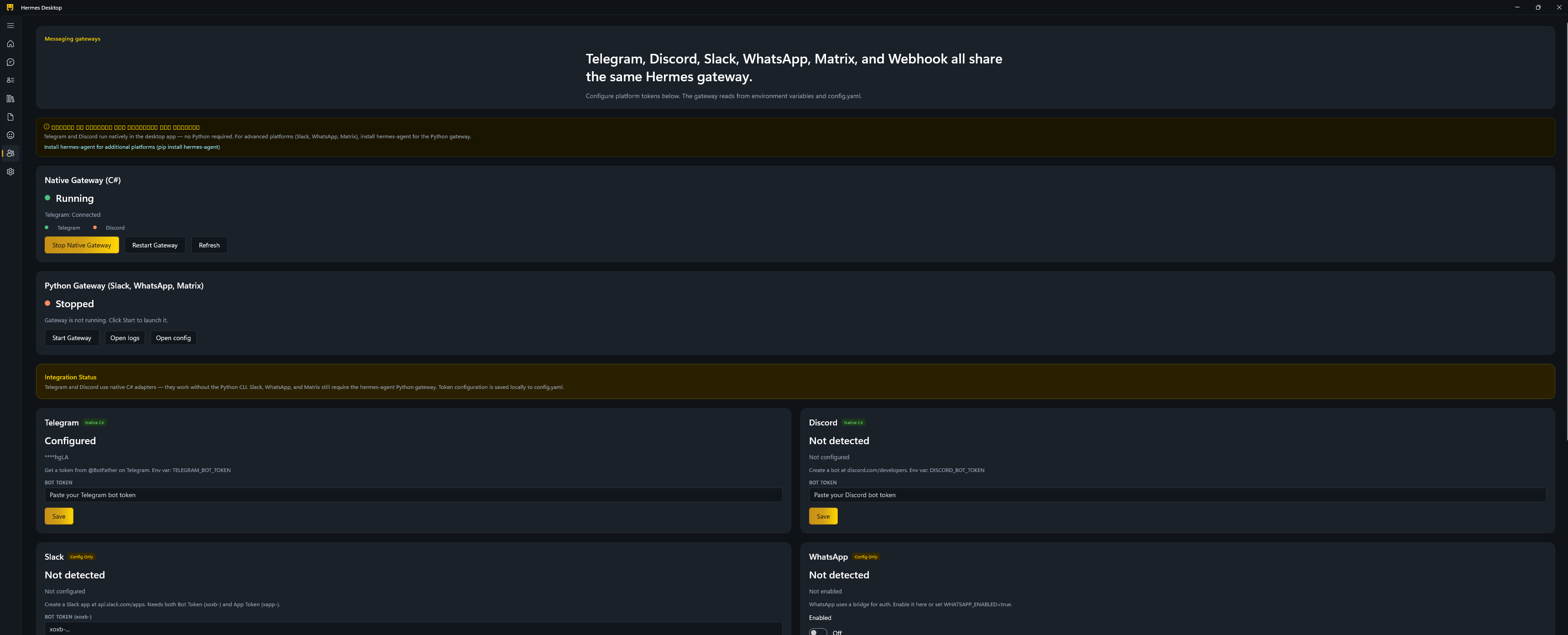
Task: Click the info icon in warning banner
Action: (47, 126)
